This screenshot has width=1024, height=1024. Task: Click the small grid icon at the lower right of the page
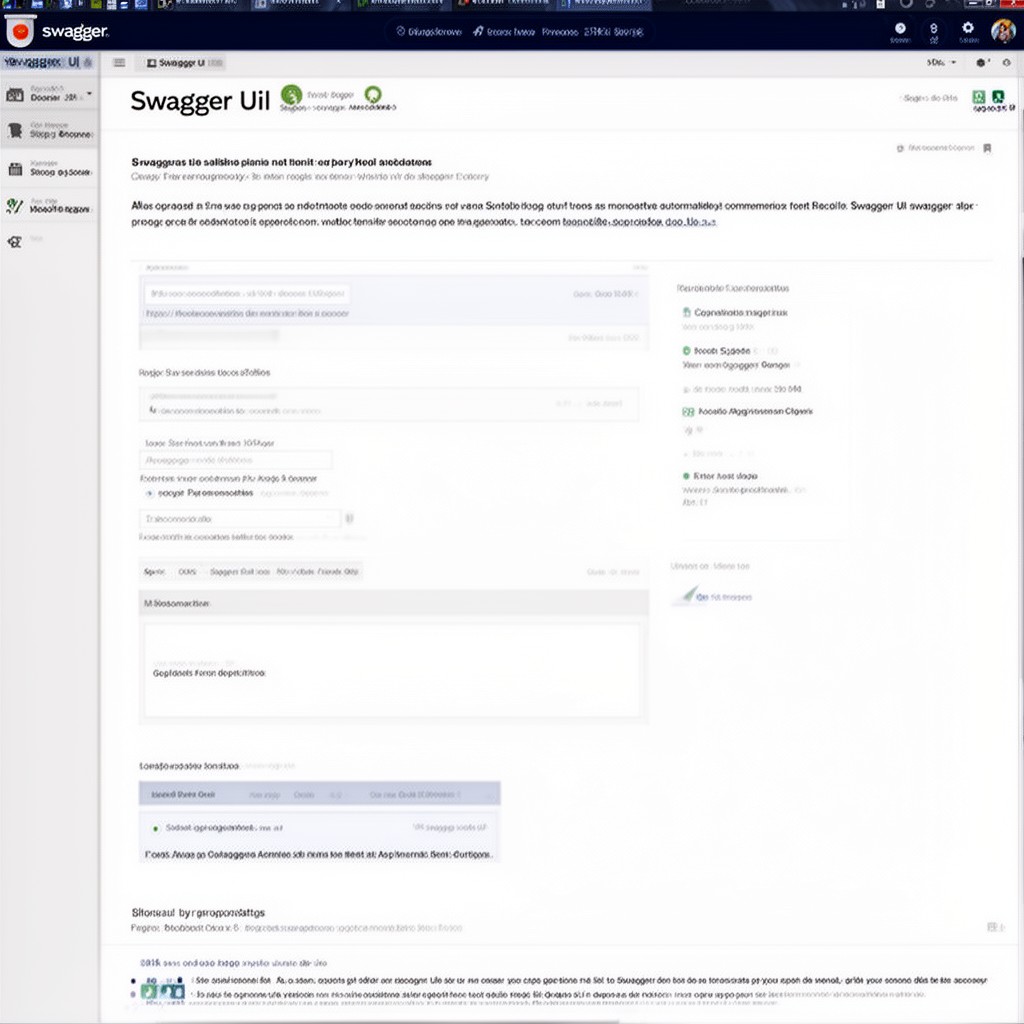tap(993, 927)
